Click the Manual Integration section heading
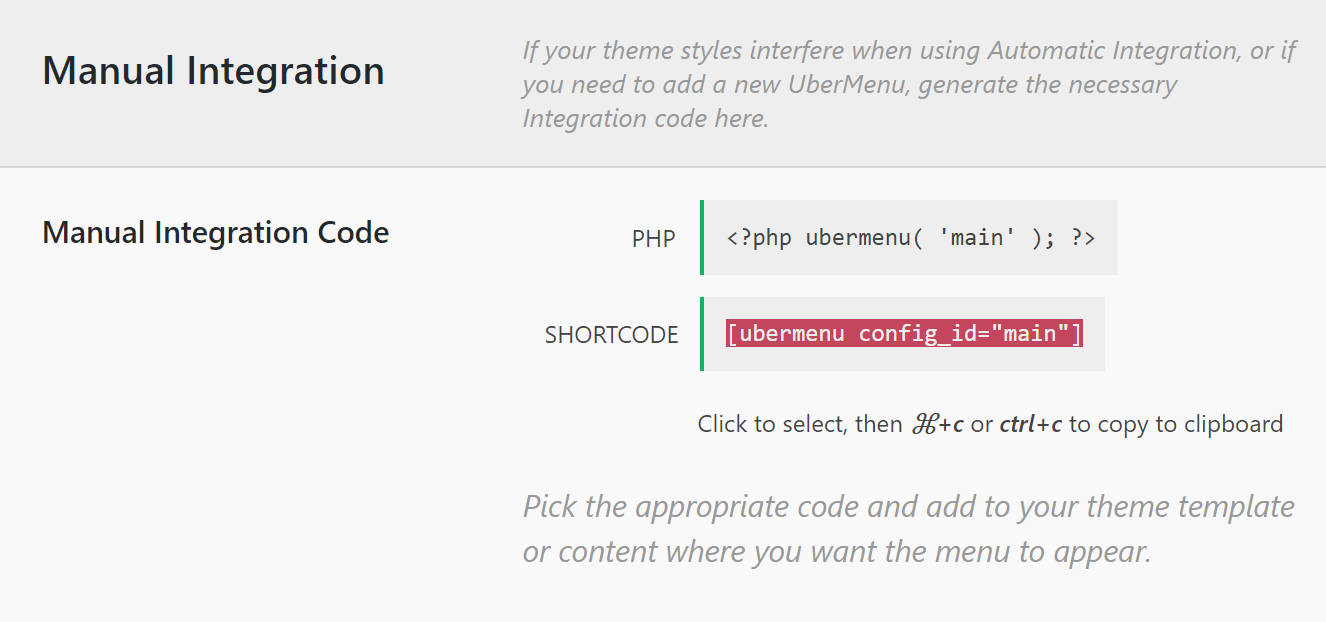 pyautogui.click(x=213, y=70)
